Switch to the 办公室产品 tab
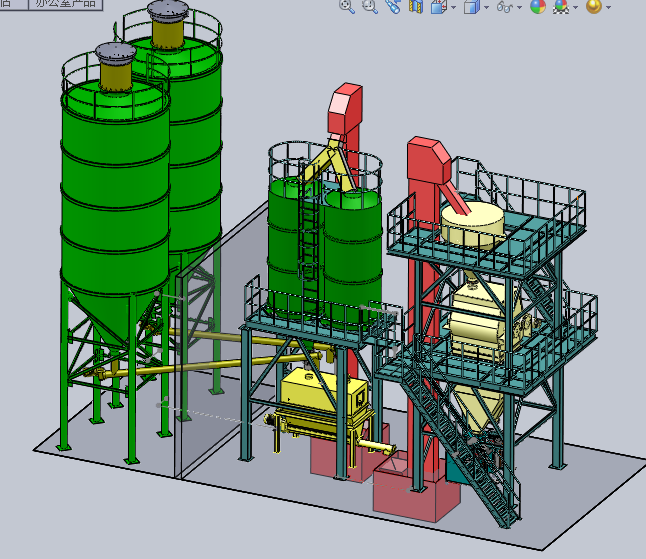Image resolution: width=646 pixels, height=559 pixels. [65, 4]
